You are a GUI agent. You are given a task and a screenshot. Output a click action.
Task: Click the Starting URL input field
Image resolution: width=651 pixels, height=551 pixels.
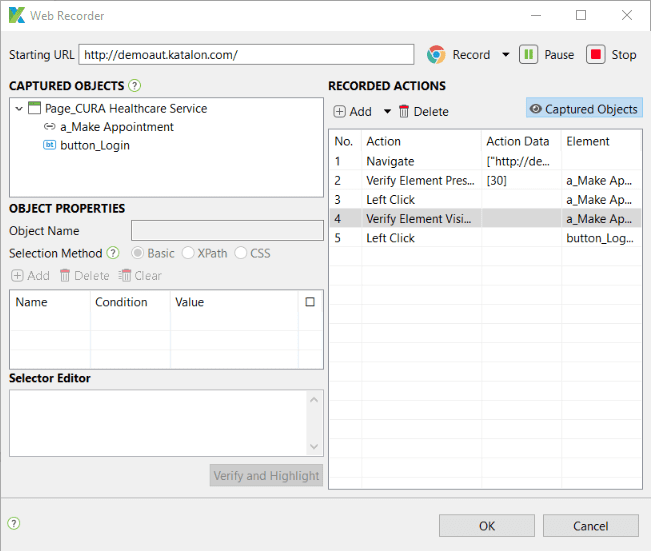coord(246,55)
